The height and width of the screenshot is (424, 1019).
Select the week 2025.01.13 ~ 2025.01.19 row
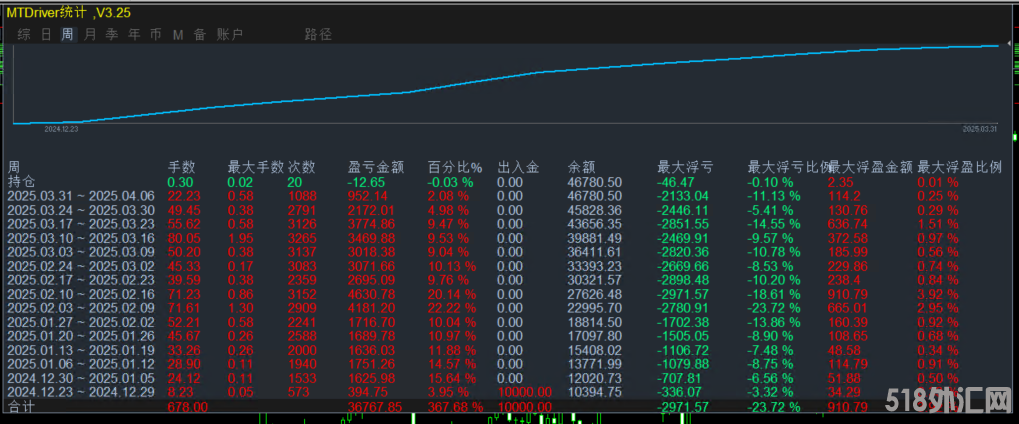(x=509, y=351)
